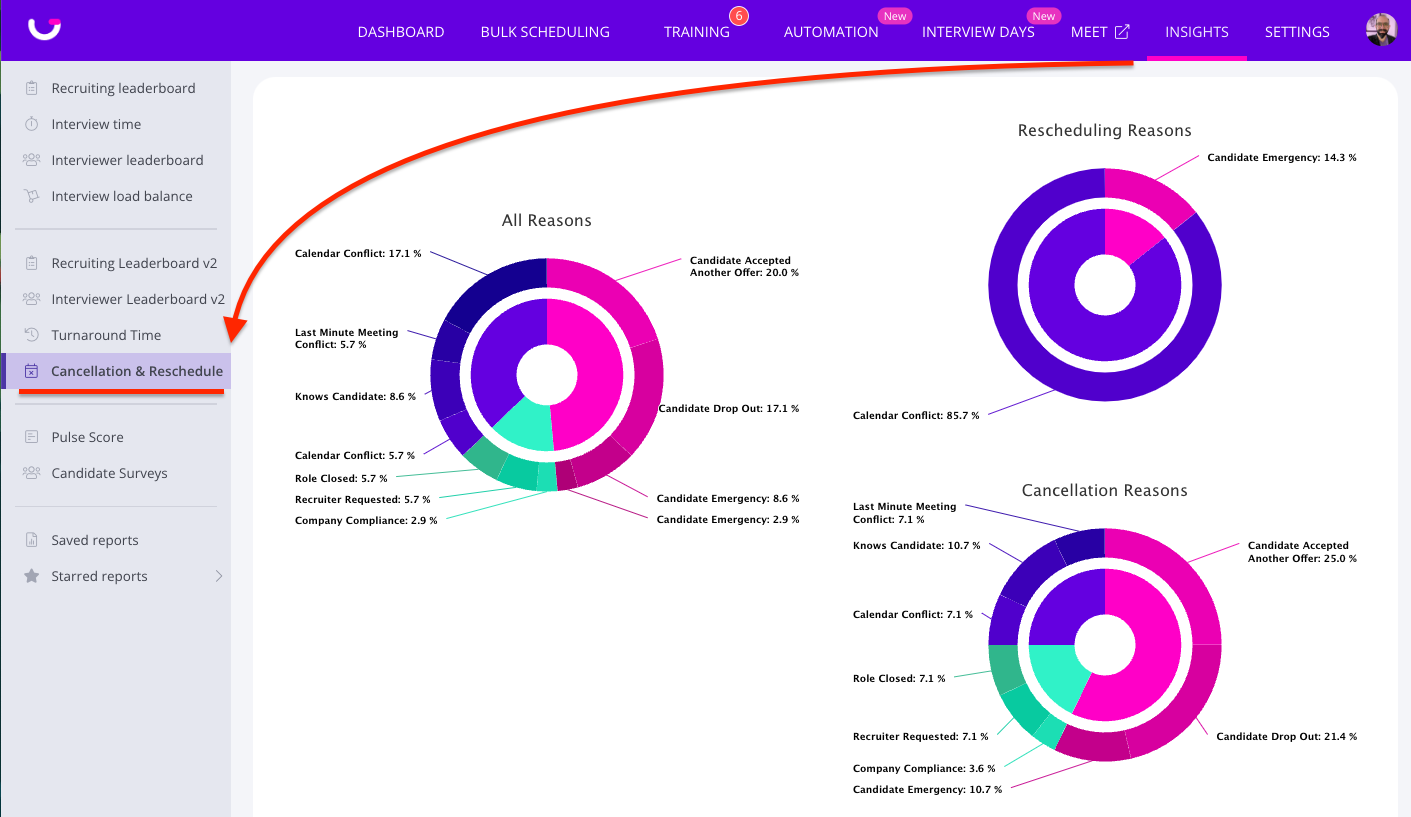Click the Candidate Emergency: 14.3 % label

tap(1282, 158)
